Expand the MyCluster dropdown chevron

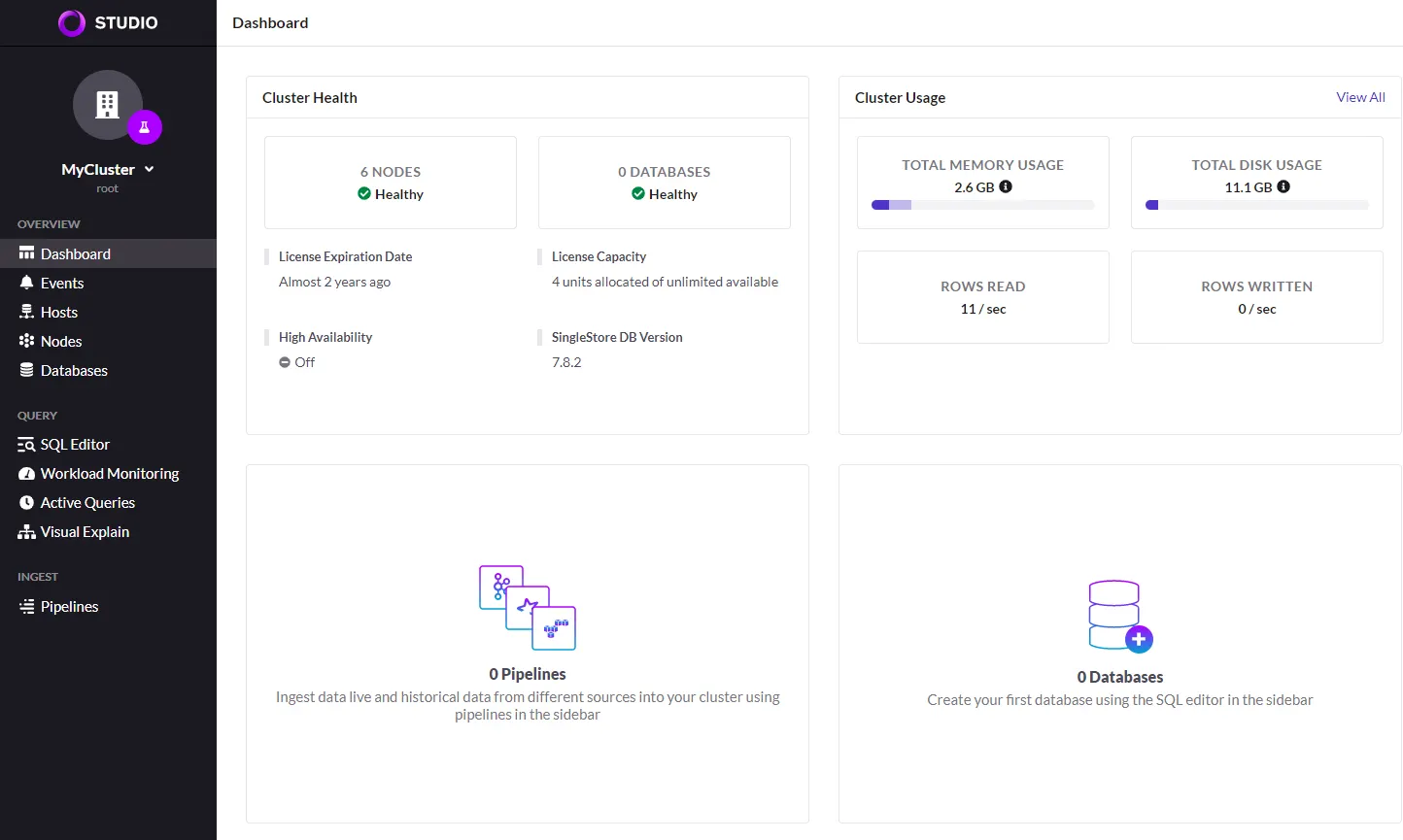point(150,169)
